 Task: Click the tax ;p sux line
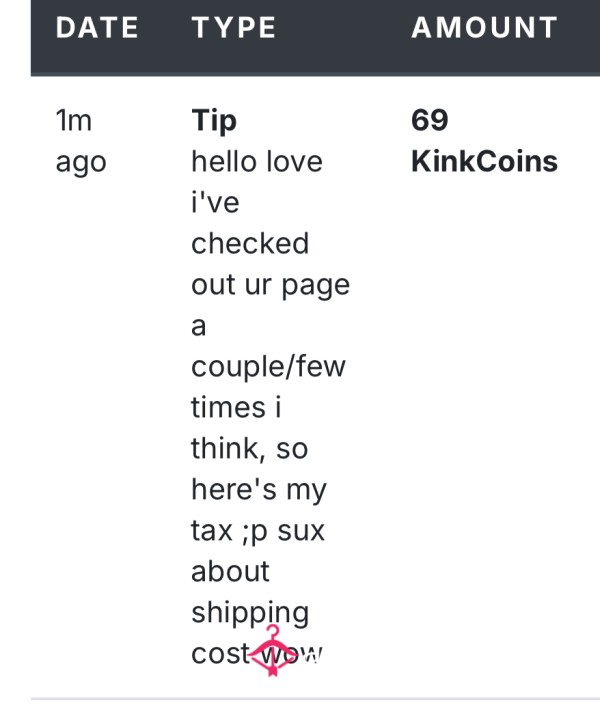tap(258, 531)
